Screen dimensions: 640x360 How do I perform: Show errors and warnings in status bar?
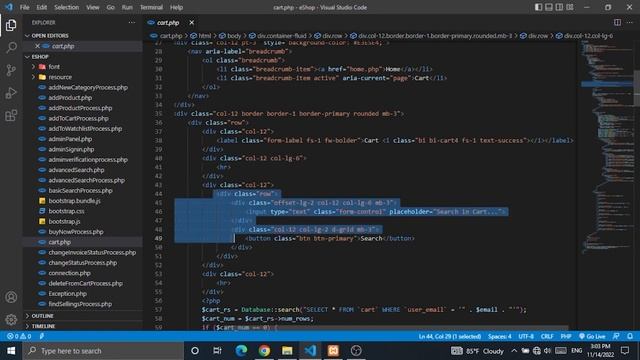19,336
